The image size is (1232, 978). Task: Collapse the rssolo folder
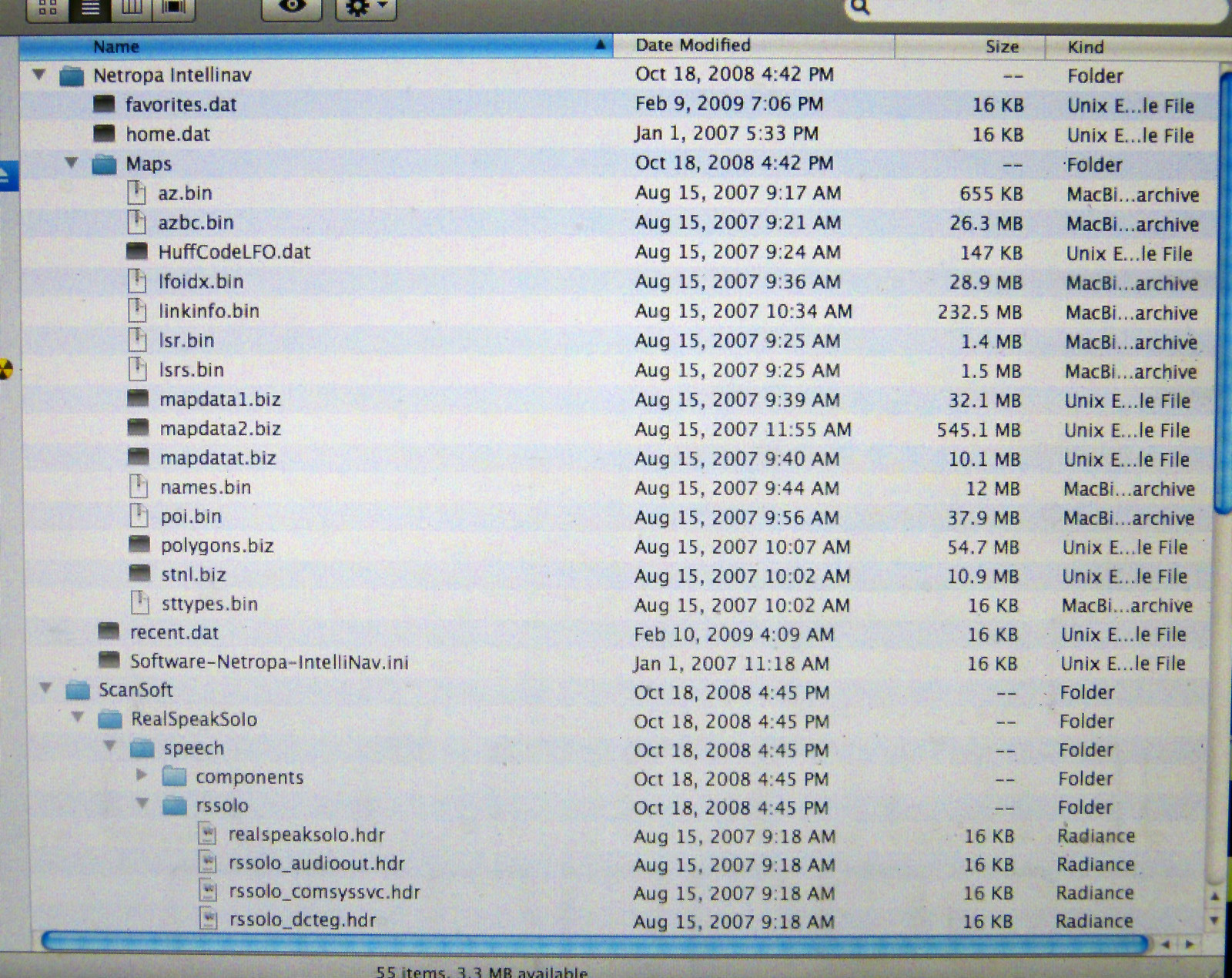142,804
